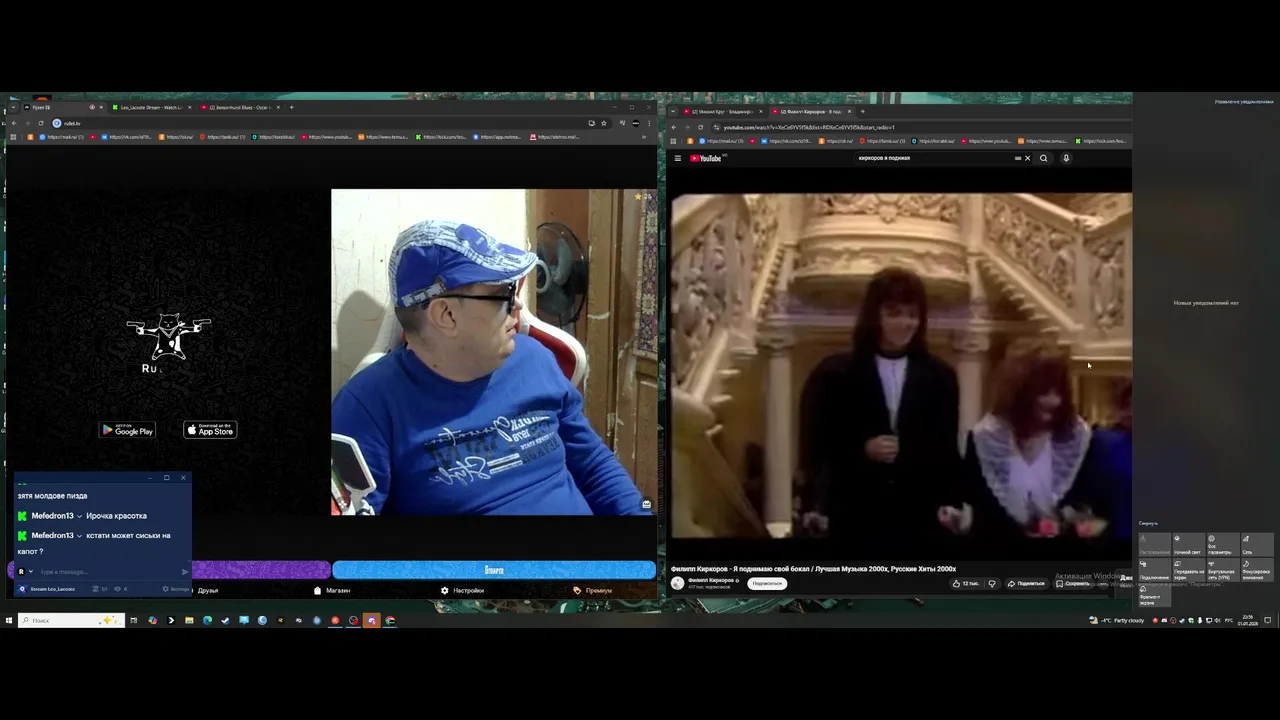Bookmark rulet.tv with the star icon
Image resolution: width=1280 pixels, height=720 pixels.
click(x=603, y=123)
